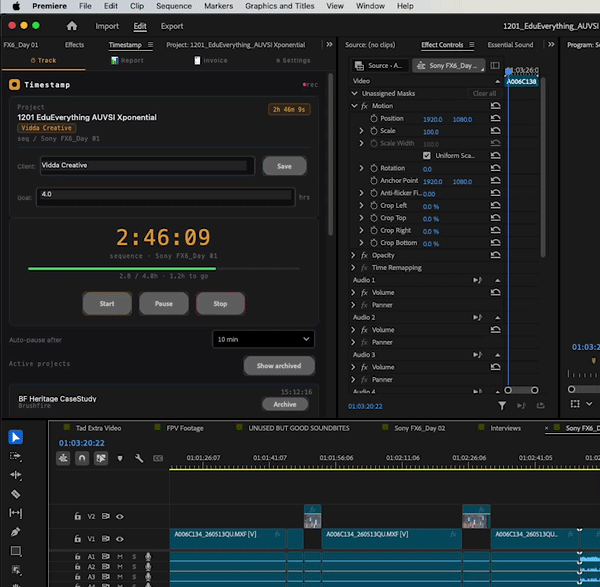
Task: Click the Goal hours input field
Action: point(166,197)
